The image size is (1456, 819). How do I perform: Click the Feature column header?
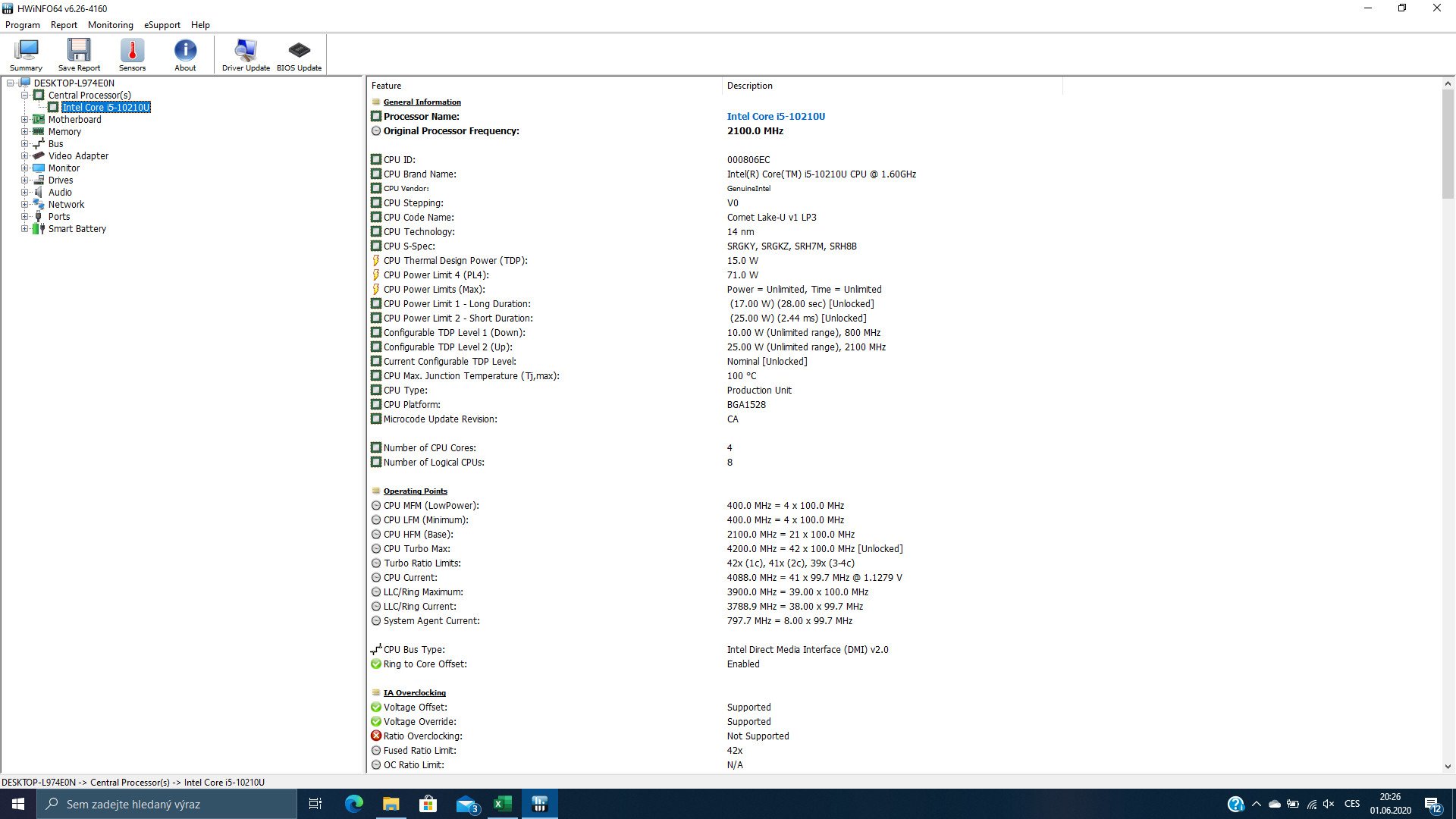click(544, 86)
